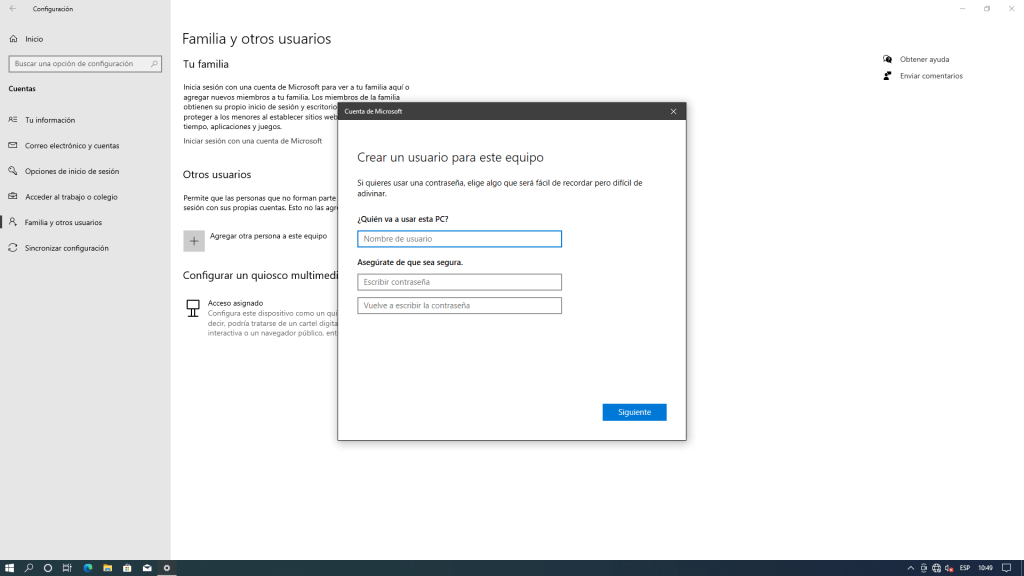
Task: Click the key icon for Opciones de inicio de sesión
Action: click(13, 171)
